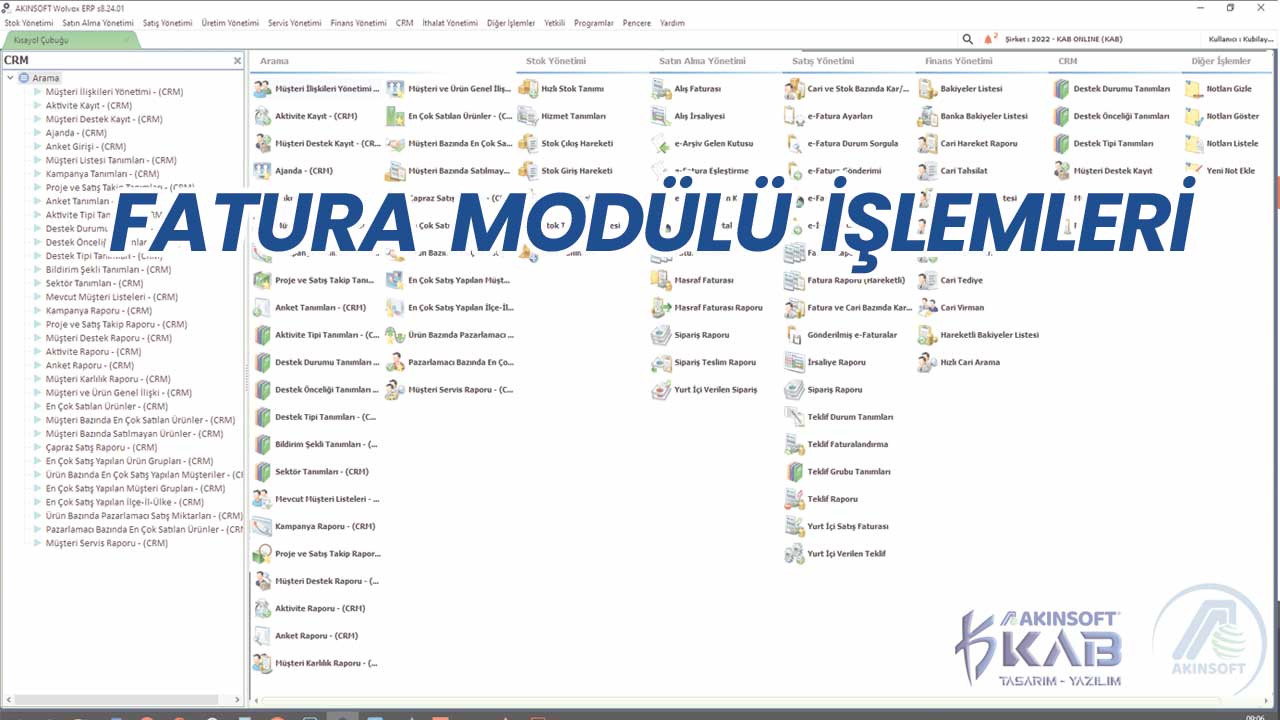This screenshot has height=720, width=1280.
Task: Click the Notları Listele shortcut
Action: click(x=1222, y=143)
